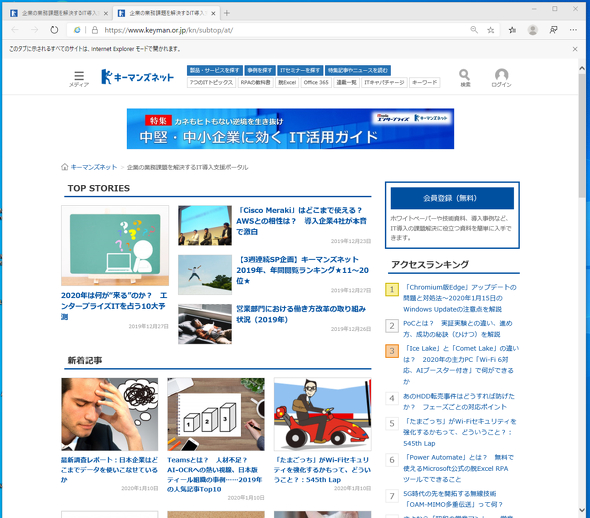590x518 pixels.
Task: Open the site search magnifier (検索)
Action: (465, 78)
